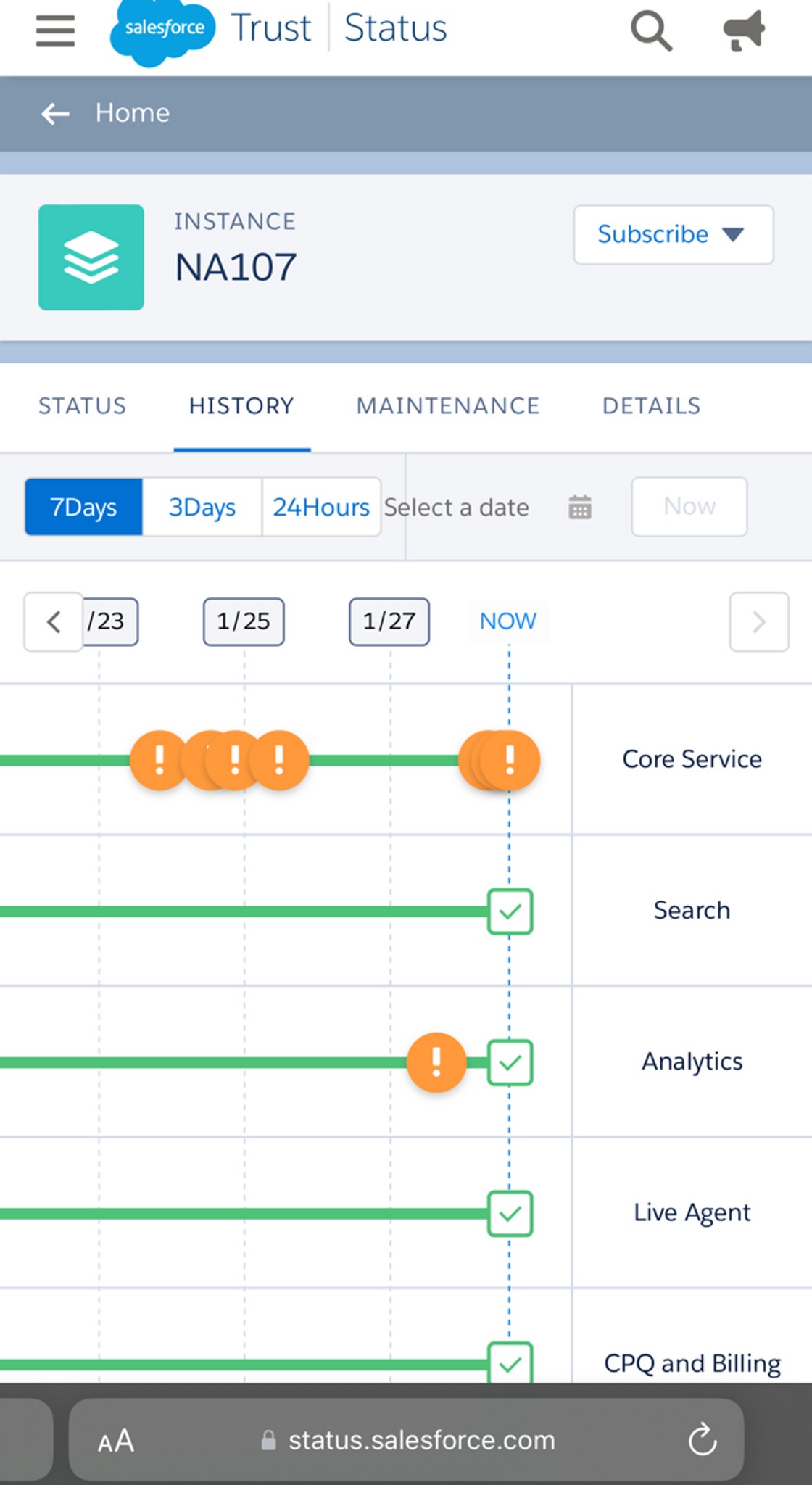Go to previous timeline period arrow
Screen dimensions: 812x1485
[54, 622]
